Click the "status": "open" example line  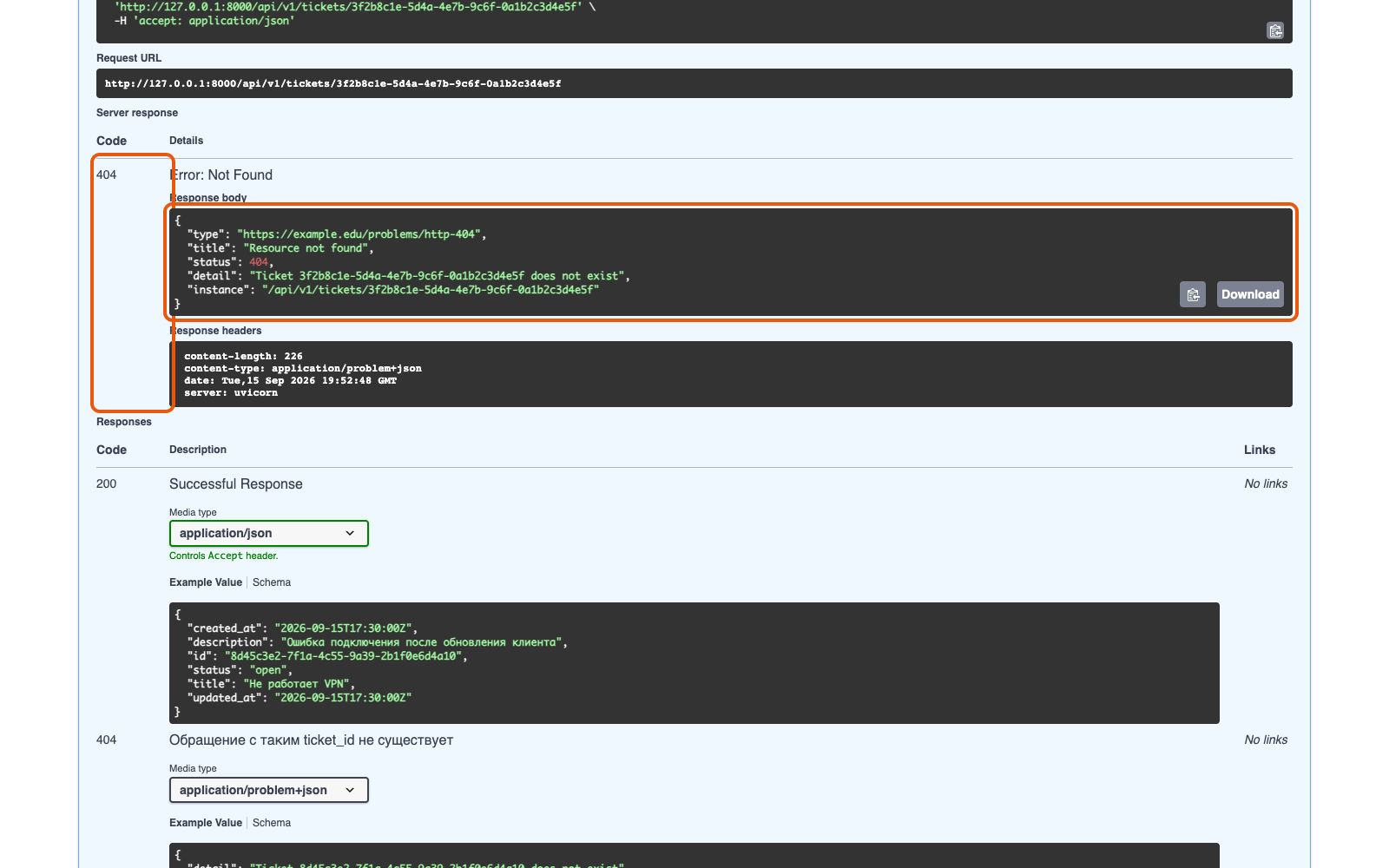click(240, 670)
